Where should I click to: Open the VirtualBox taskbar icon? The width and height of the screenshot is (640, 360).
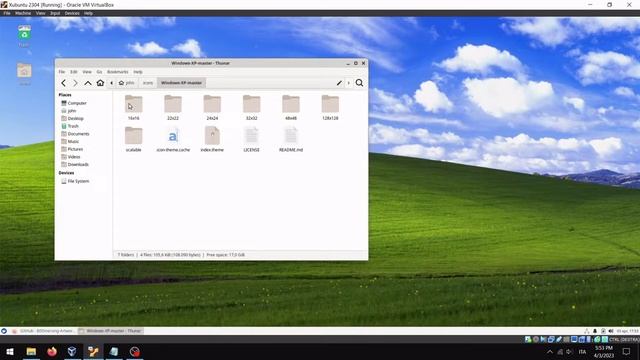(72, 351)
